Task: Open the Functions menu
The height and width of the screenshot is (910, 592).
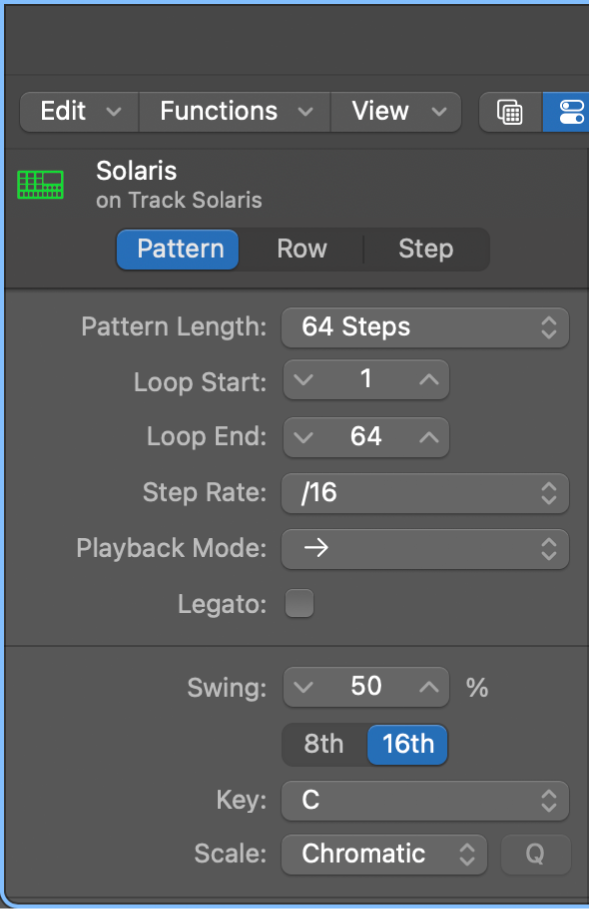Action: [233, 112]
